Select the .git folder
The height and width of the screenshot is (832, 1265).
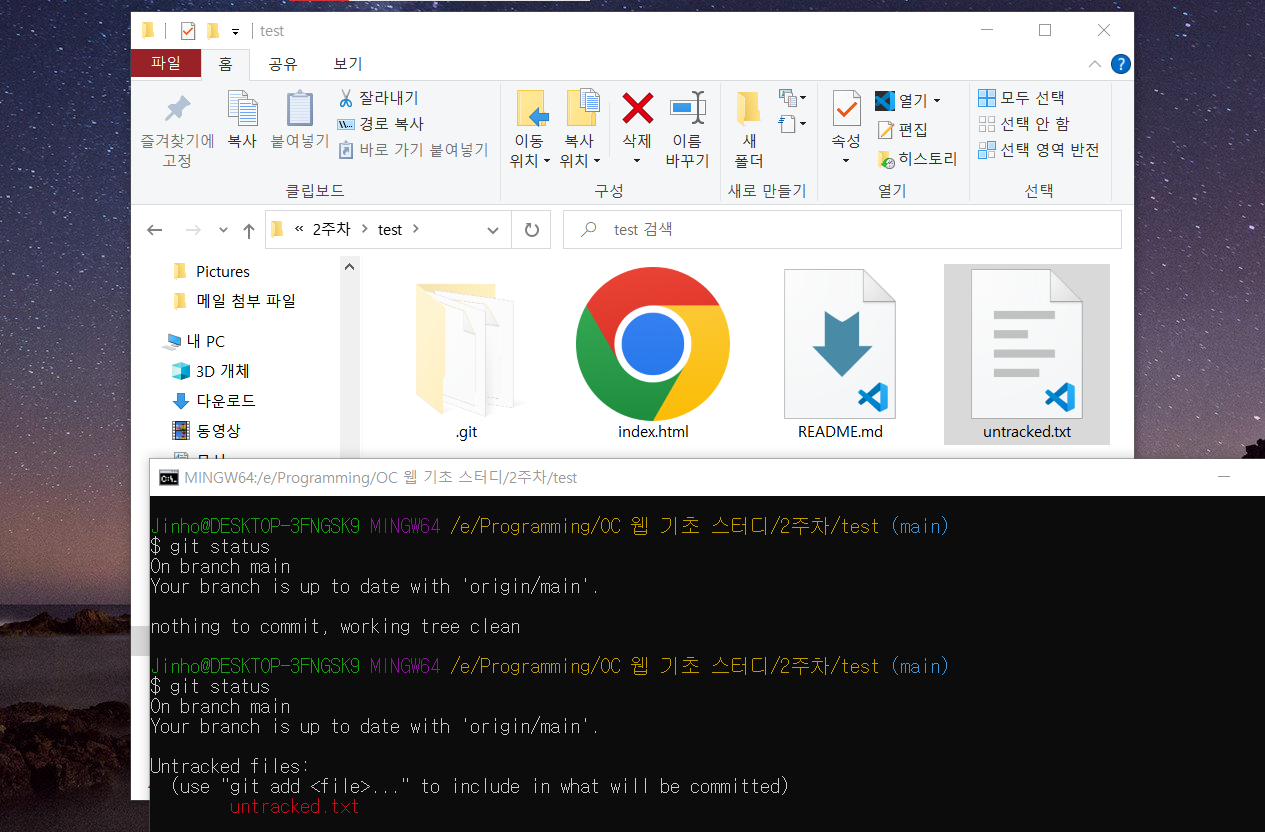tap(466, 354)
